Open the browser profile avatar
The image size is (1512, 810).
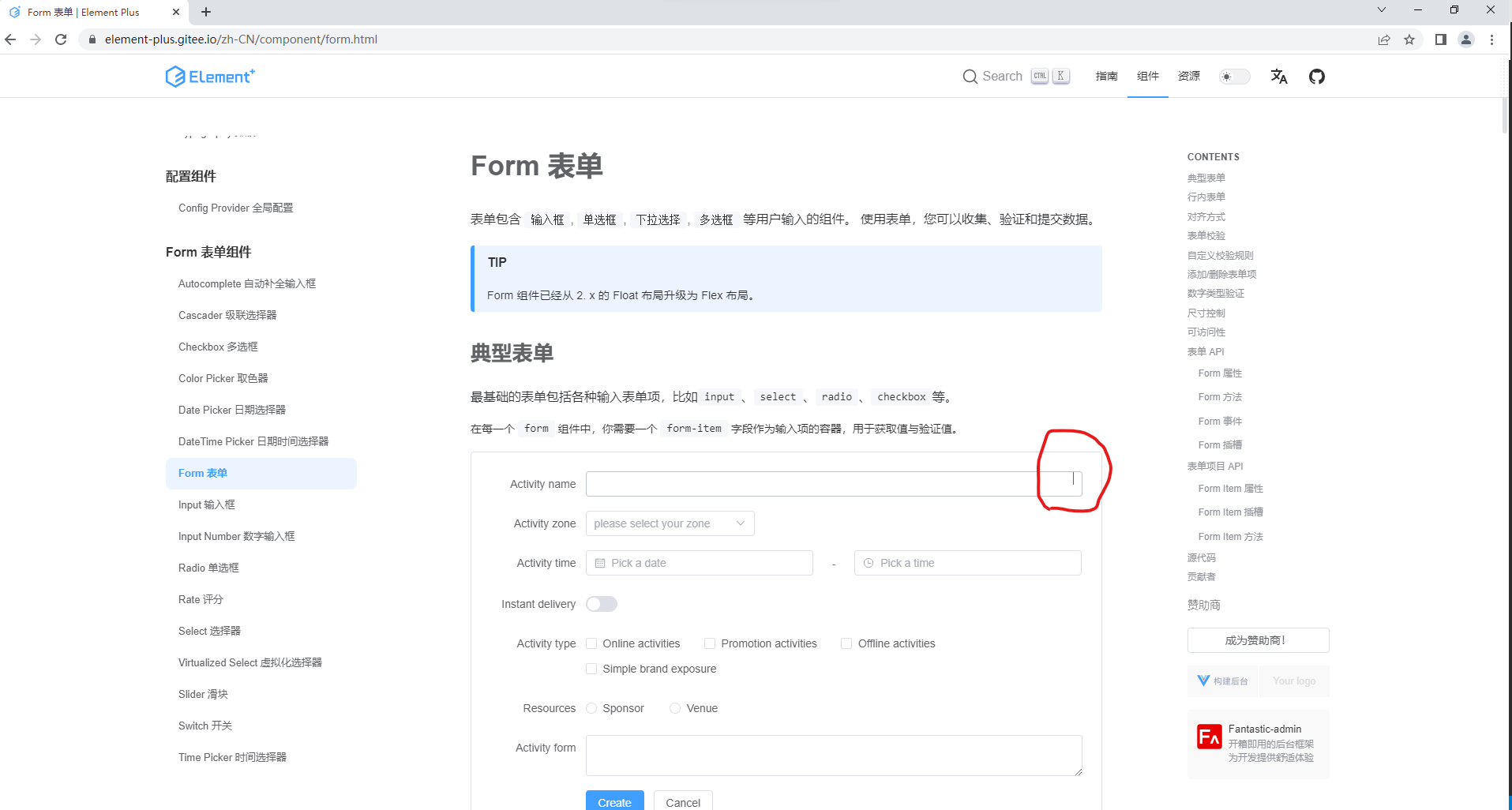(x=1466, y=39)
